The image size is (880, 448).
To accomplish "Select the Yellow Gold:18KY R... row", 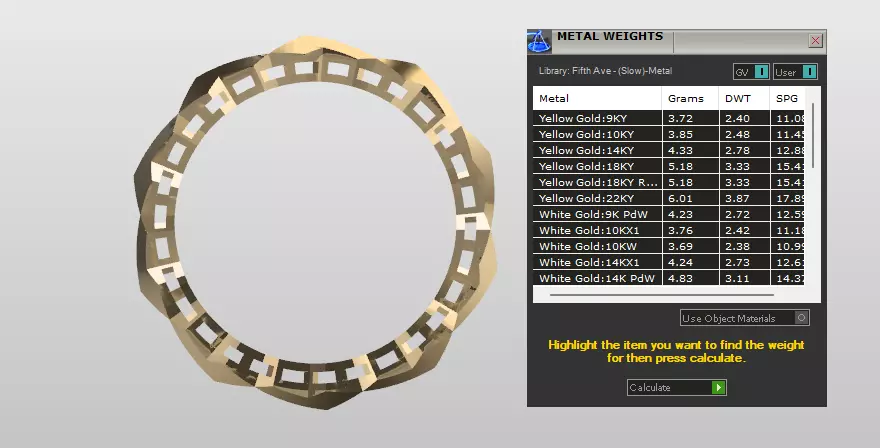I will (668, 182).
